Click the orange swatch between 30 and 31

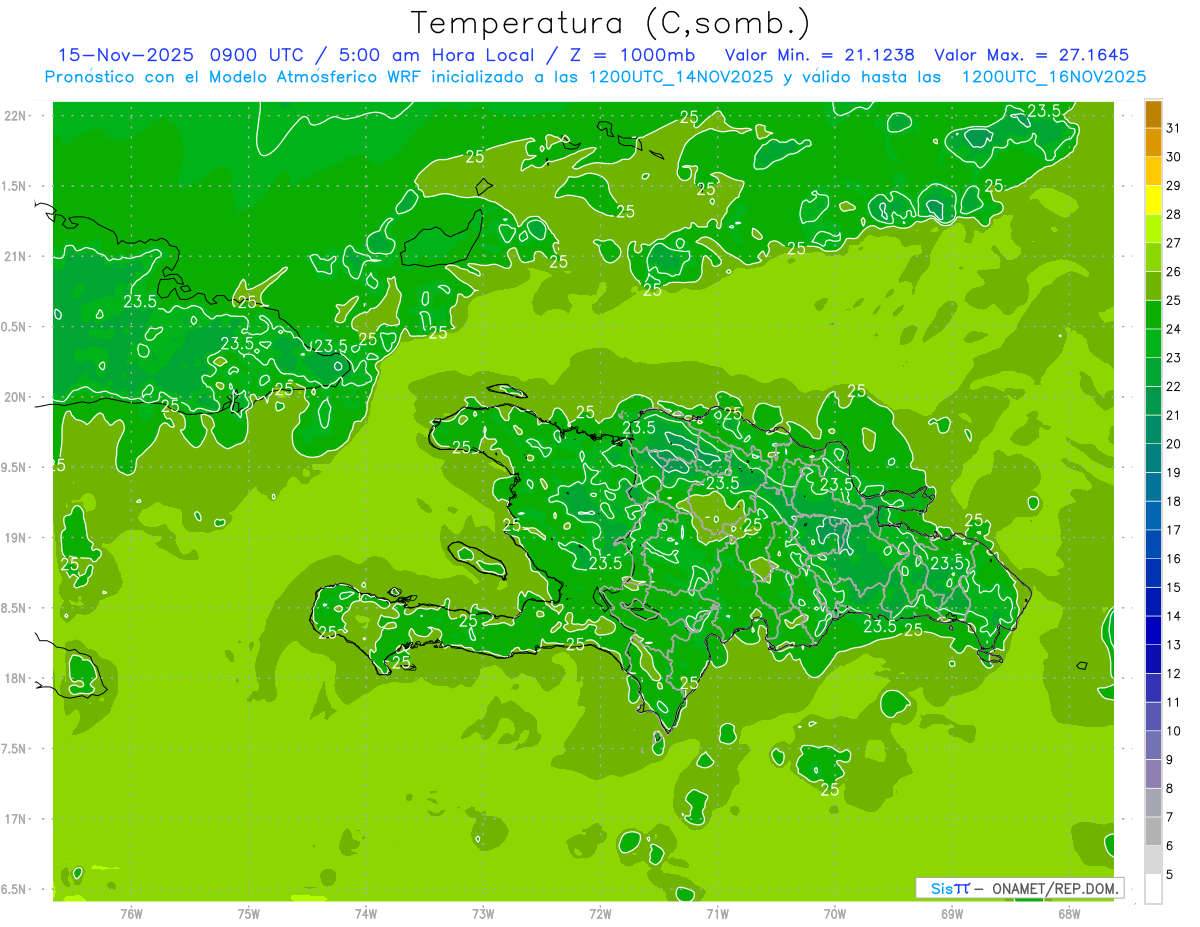(1153, 143)
